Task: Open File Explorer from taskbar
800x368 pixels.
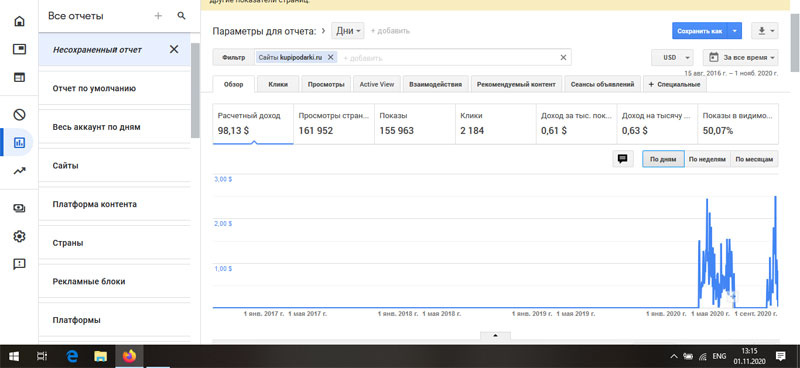Action: click(101, 356)
